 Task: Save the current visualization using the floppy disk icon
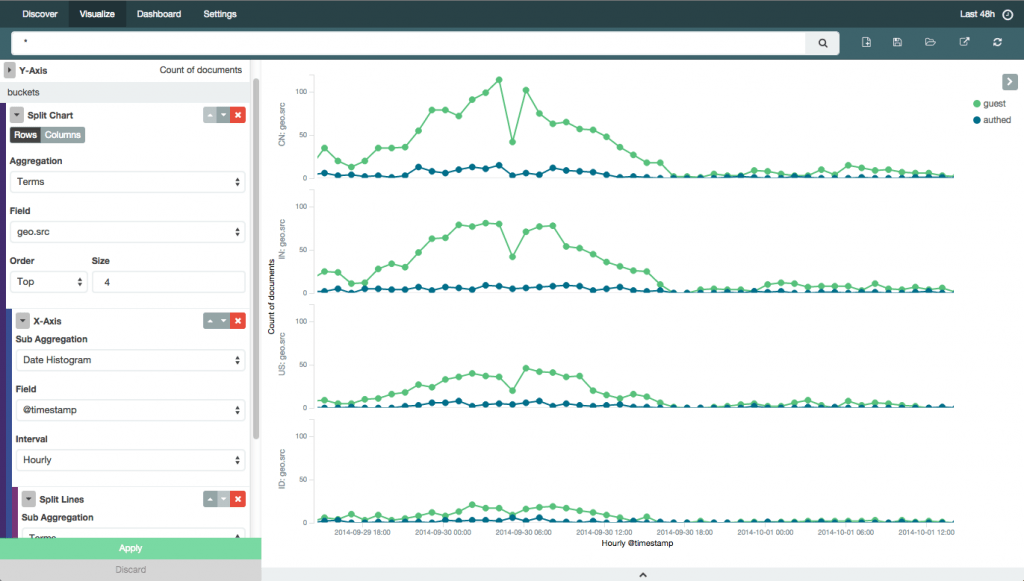[897, 42]
